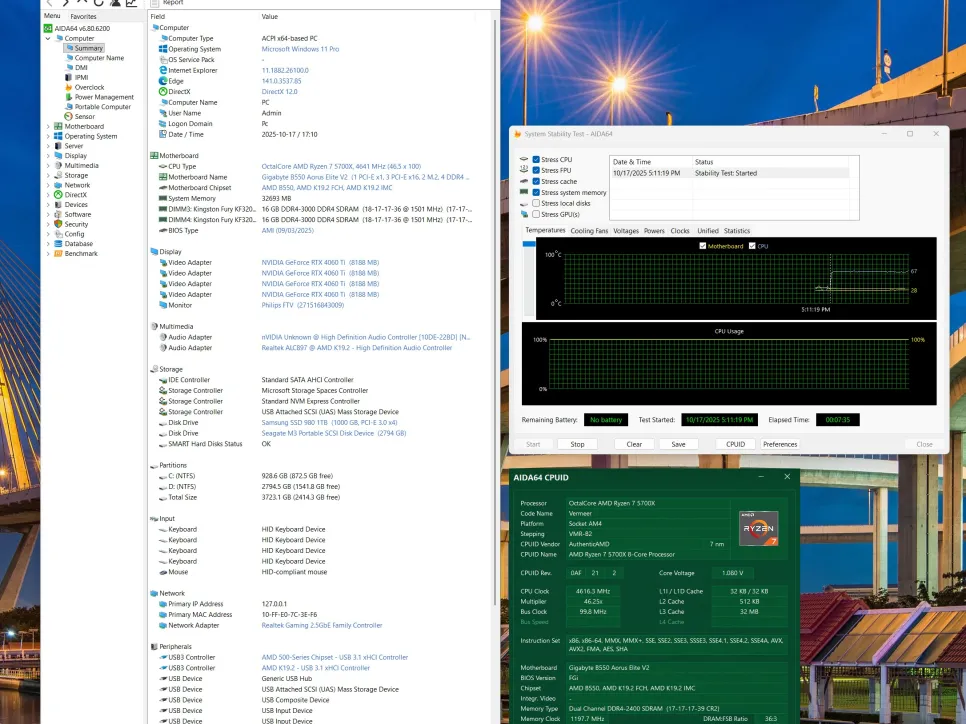Open the Favorites tab

[83, 17]
